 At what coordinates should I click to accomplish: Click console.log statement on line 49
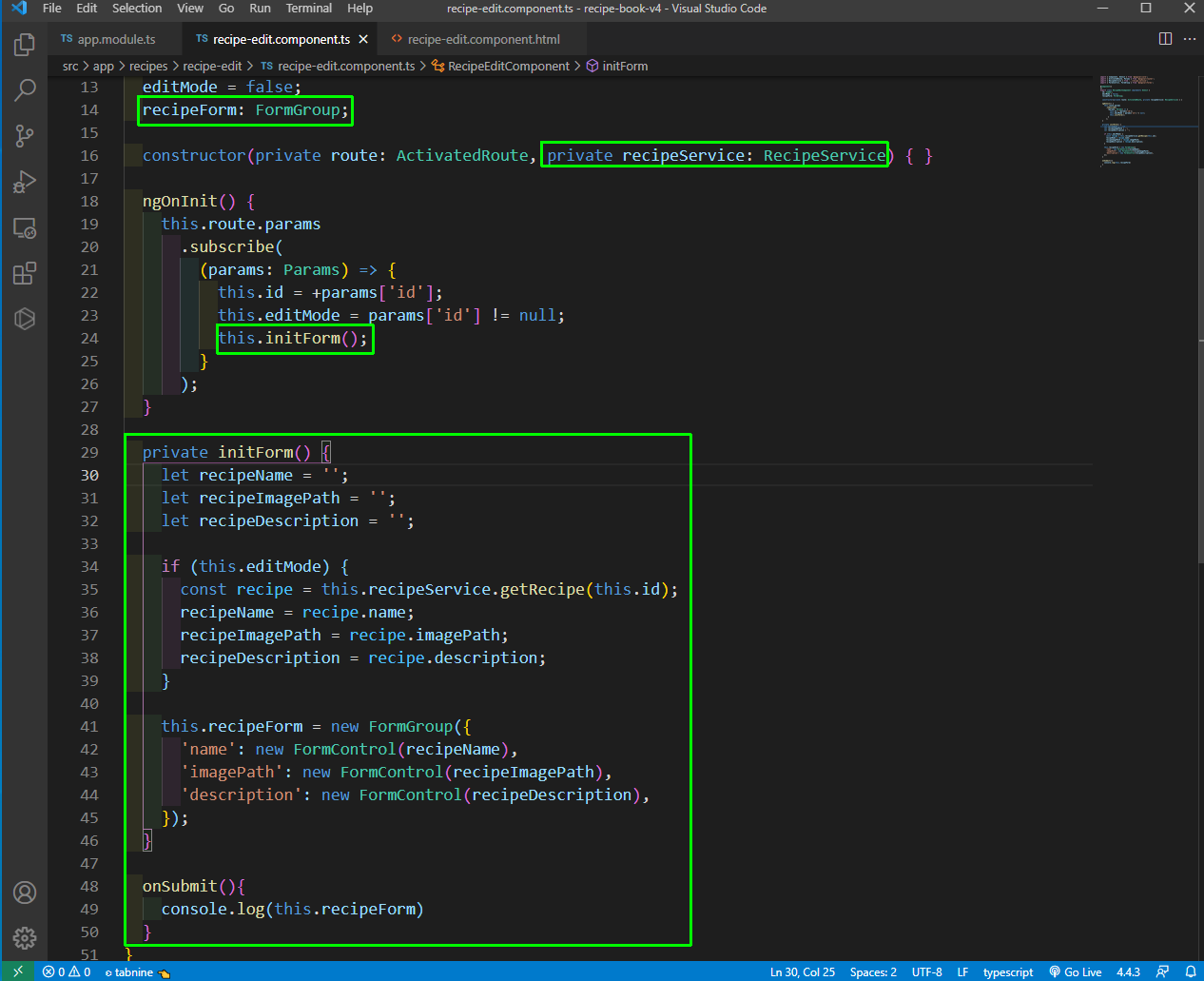click(x=292, y=909)
